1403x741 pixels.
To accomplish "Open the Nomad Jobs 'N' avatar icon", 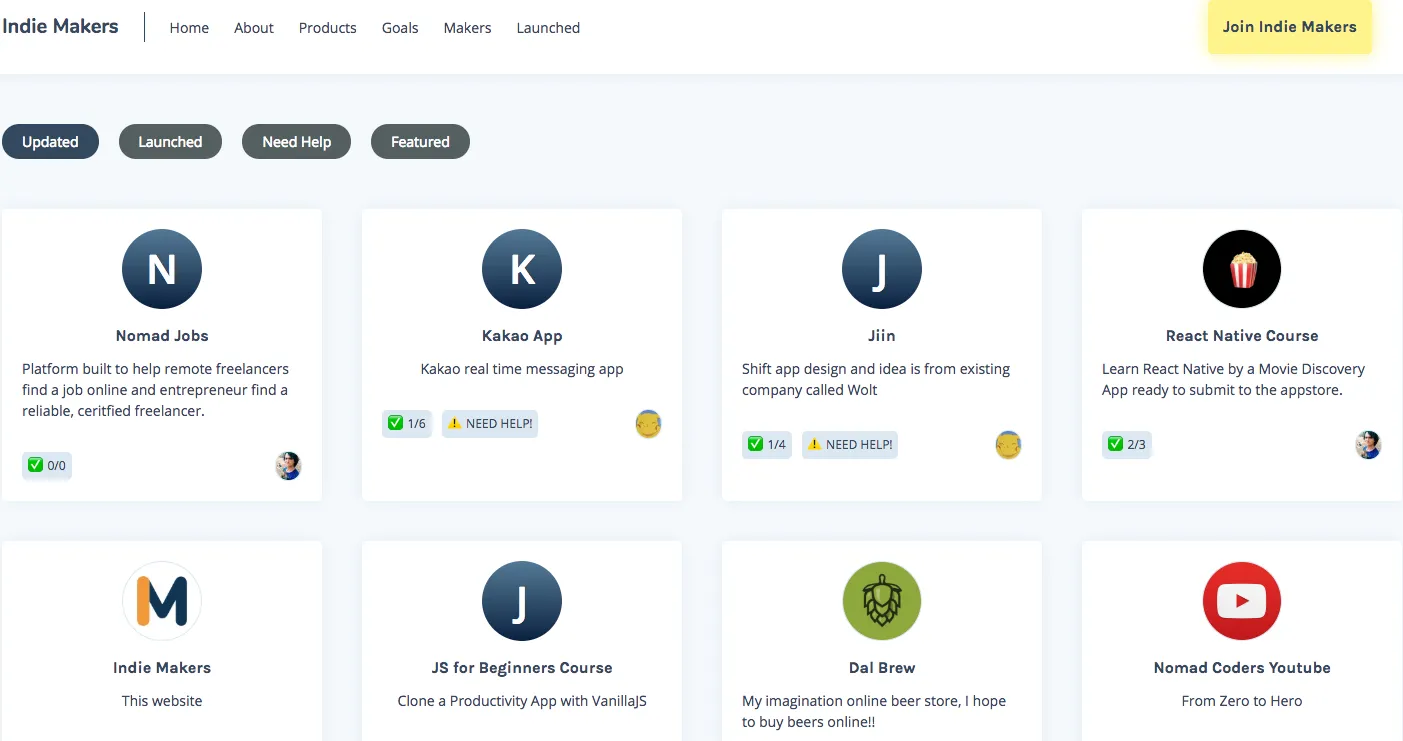I will tap(162, 269).
